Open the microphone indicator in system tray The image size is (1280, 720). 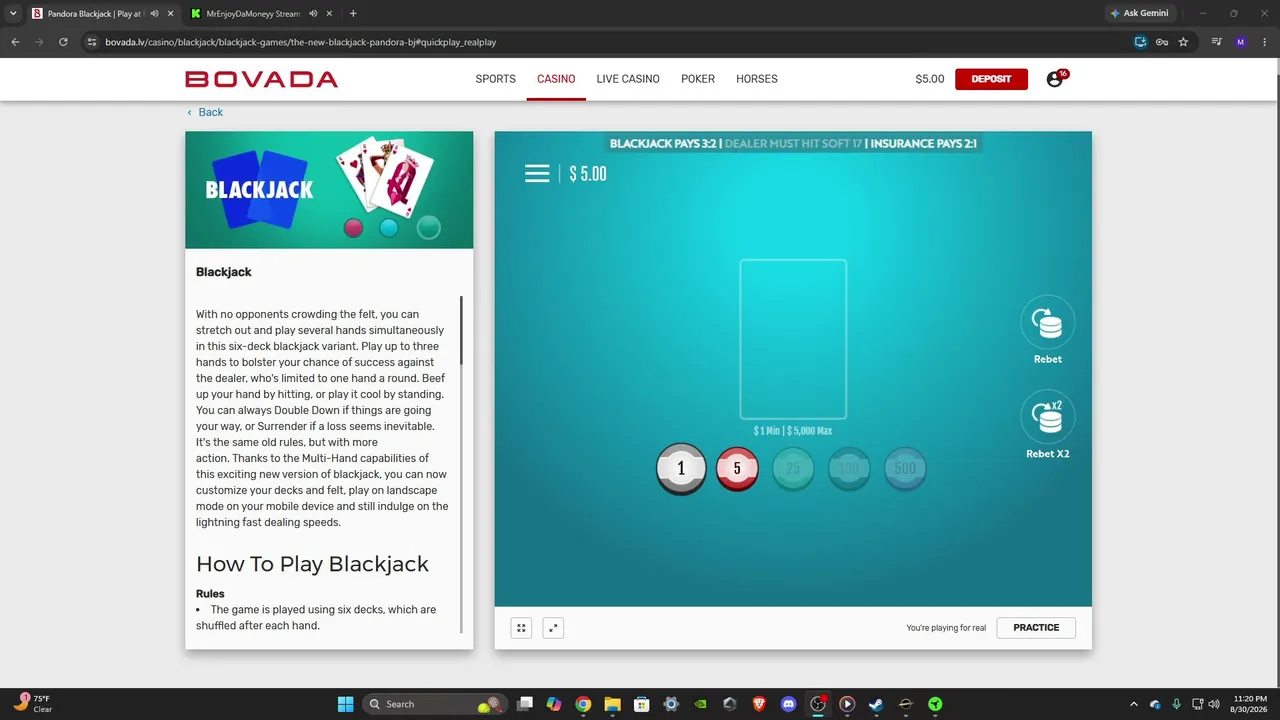click(x=1176, y=704)
